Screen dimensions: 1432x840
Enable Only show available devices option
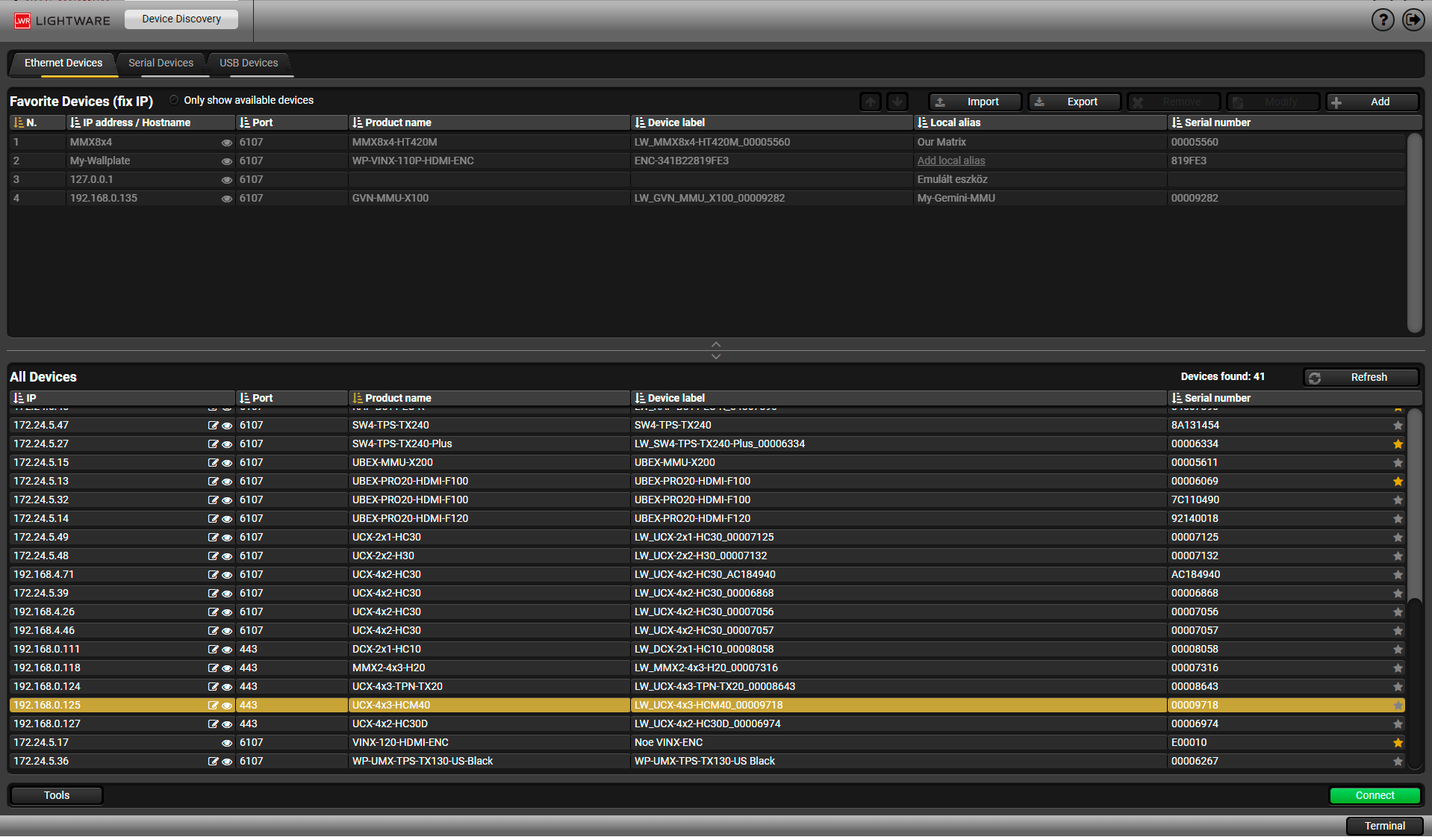[174, 100]
